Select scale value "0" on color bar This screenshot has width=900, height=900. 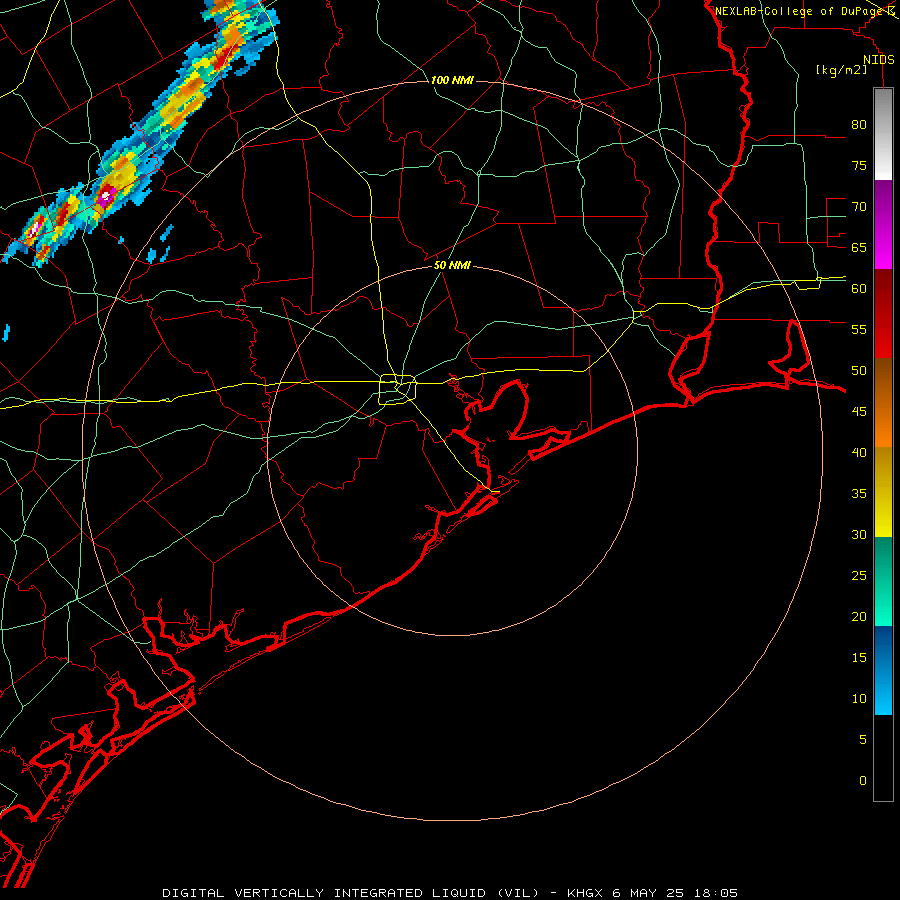pyautogui.click(x=863, y=781)
